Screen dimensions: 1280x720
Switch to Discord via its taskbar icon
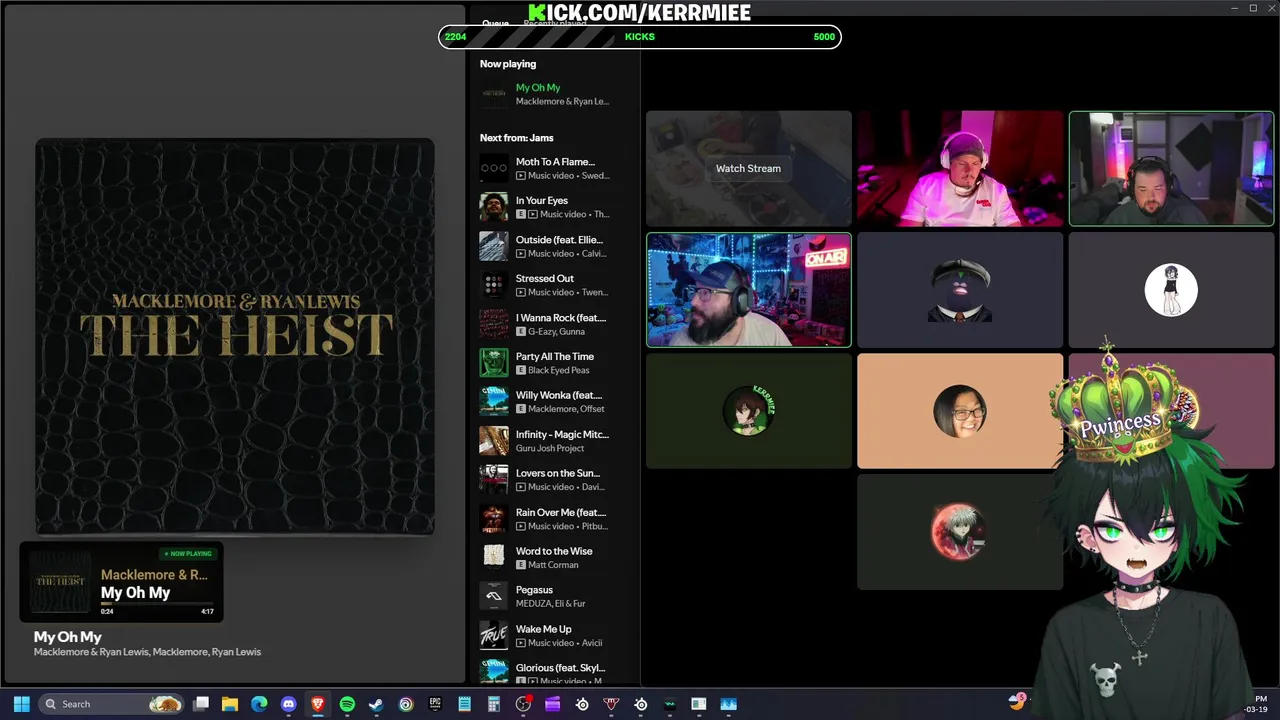tap(289, 704)
